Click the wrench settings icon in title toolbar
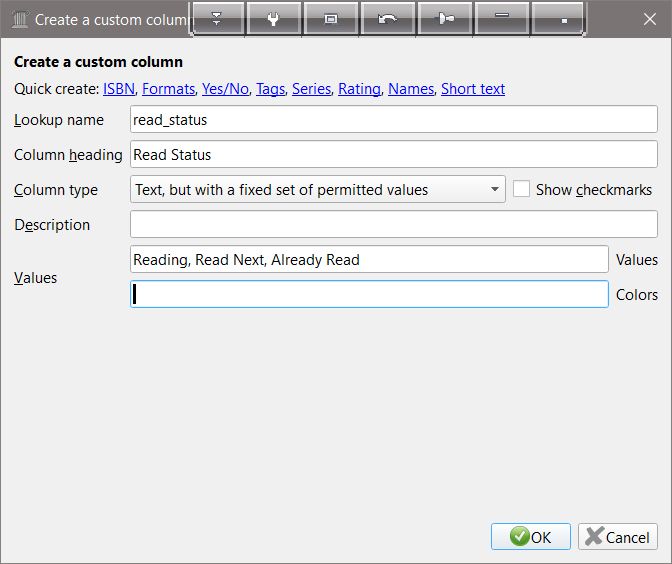The width and height of the screenshot is (672, 564). (272, 19)
